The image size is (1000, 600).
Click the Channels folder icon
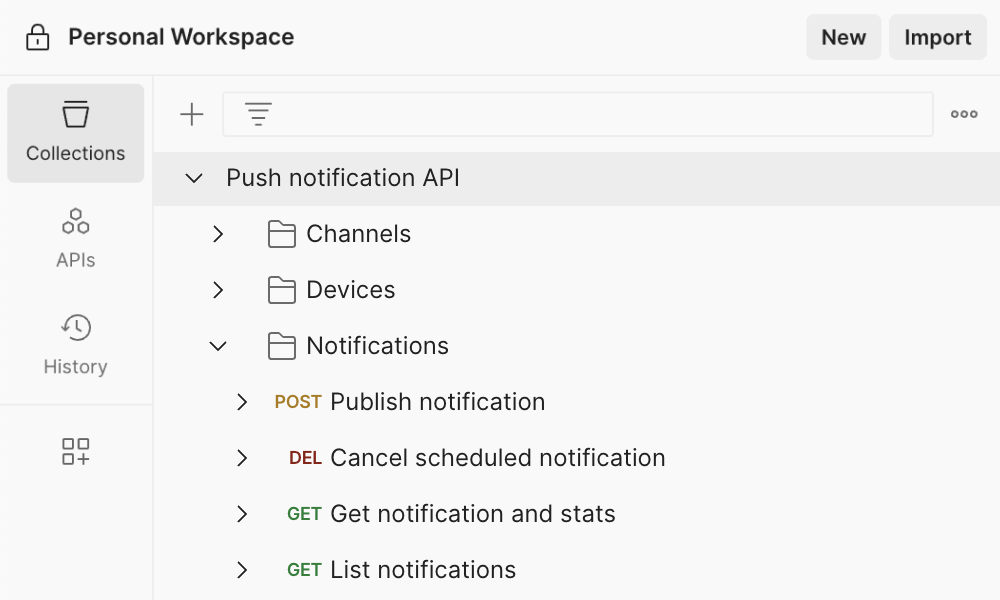coord(282,234)
